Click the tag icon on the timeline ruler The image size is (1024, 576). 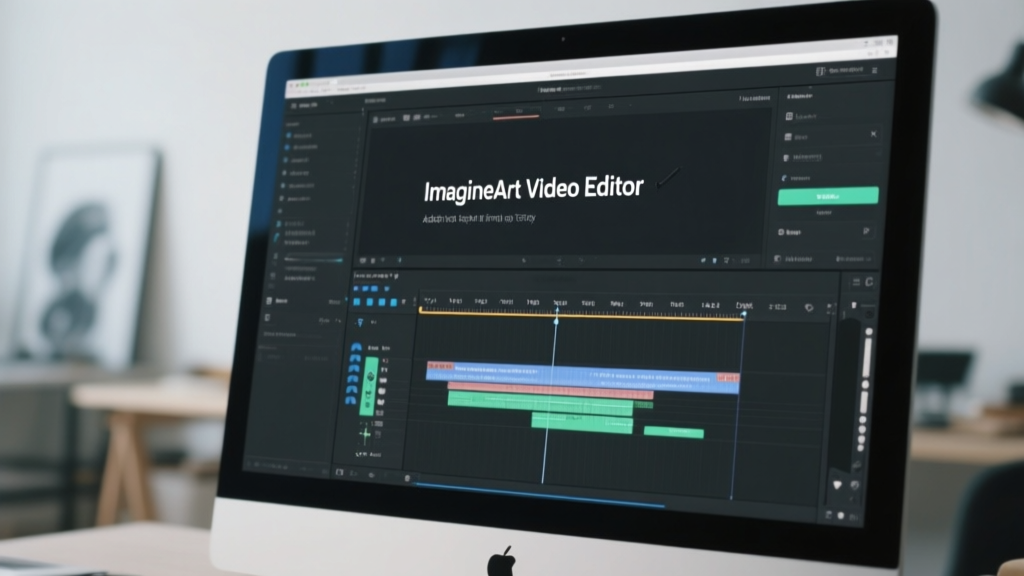(809, 308)
